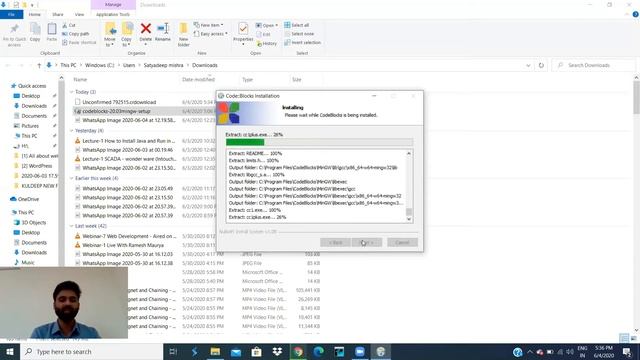Click the Up one level arrow
This screenshot has width=640, height=360.
39,65
